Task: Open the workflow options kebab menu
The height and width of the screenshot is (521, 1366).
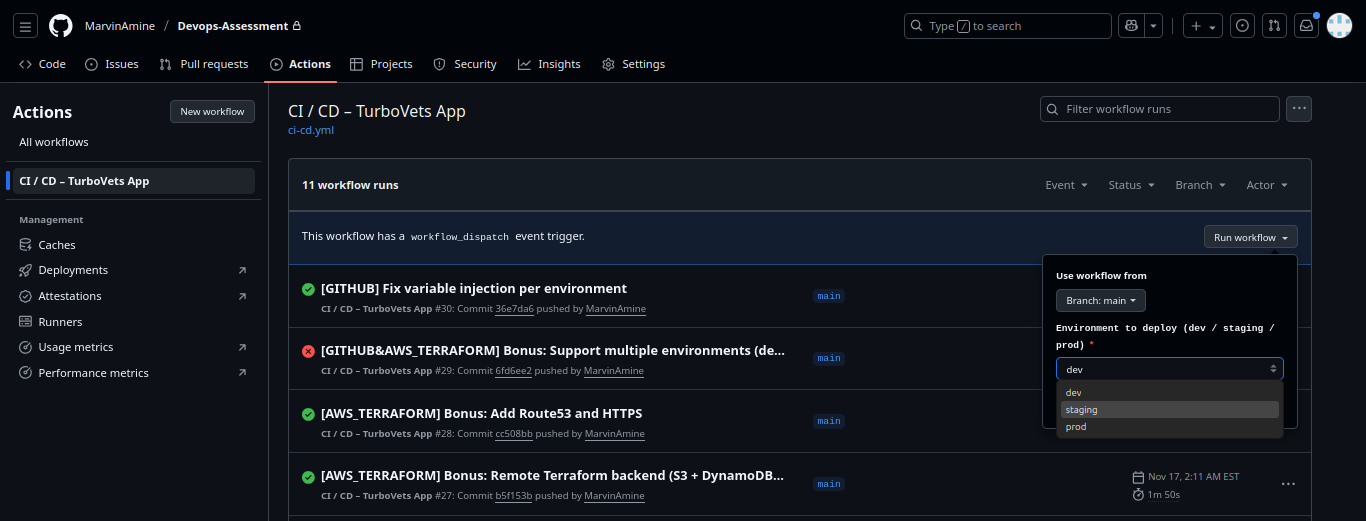Action: point(1299,109)
